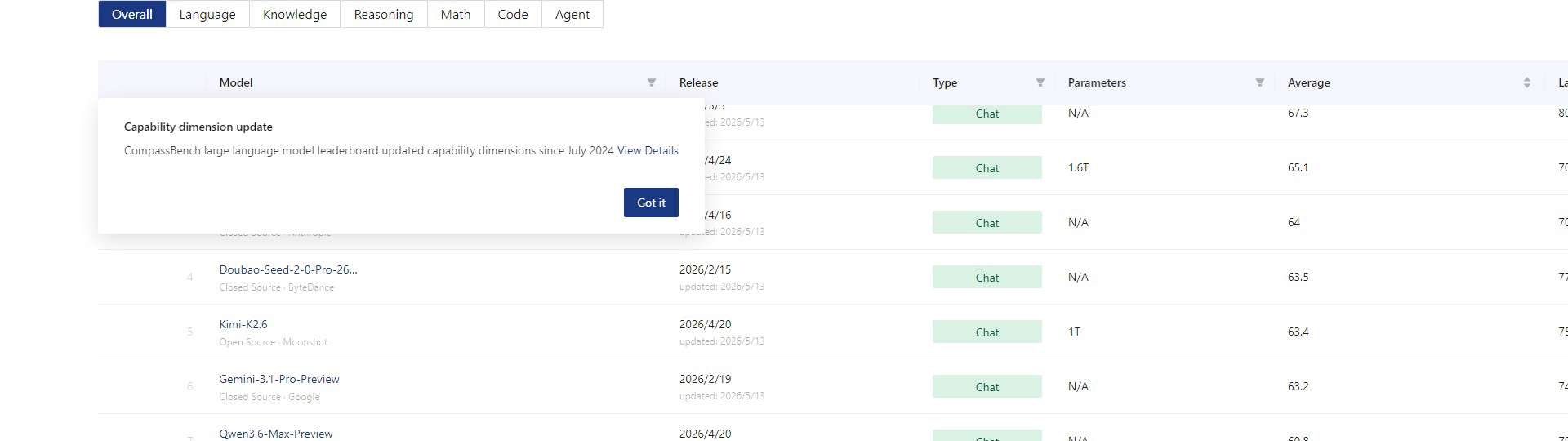Click the Average column header text

click(1309, 82)
